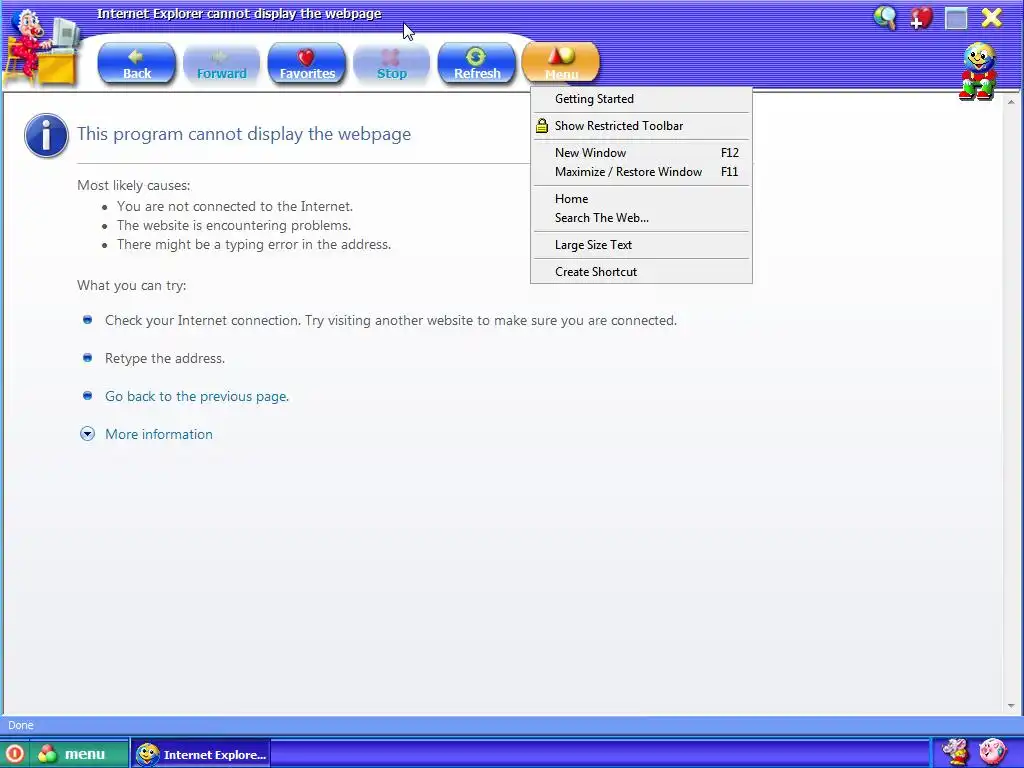Click the Done status bar text
1024x768 pixels.
21,725
